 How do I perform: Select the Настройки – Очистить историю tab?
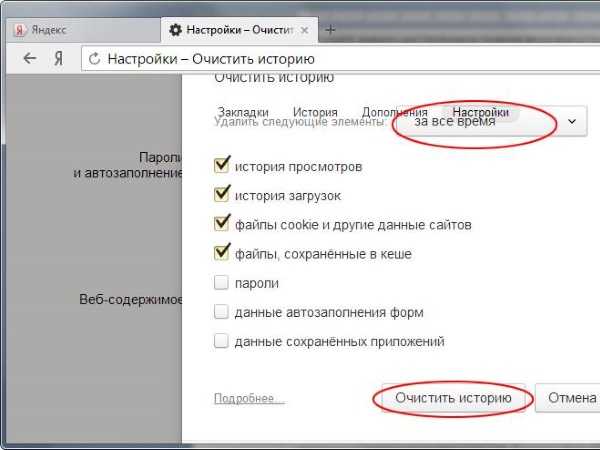tap(240, 30)
